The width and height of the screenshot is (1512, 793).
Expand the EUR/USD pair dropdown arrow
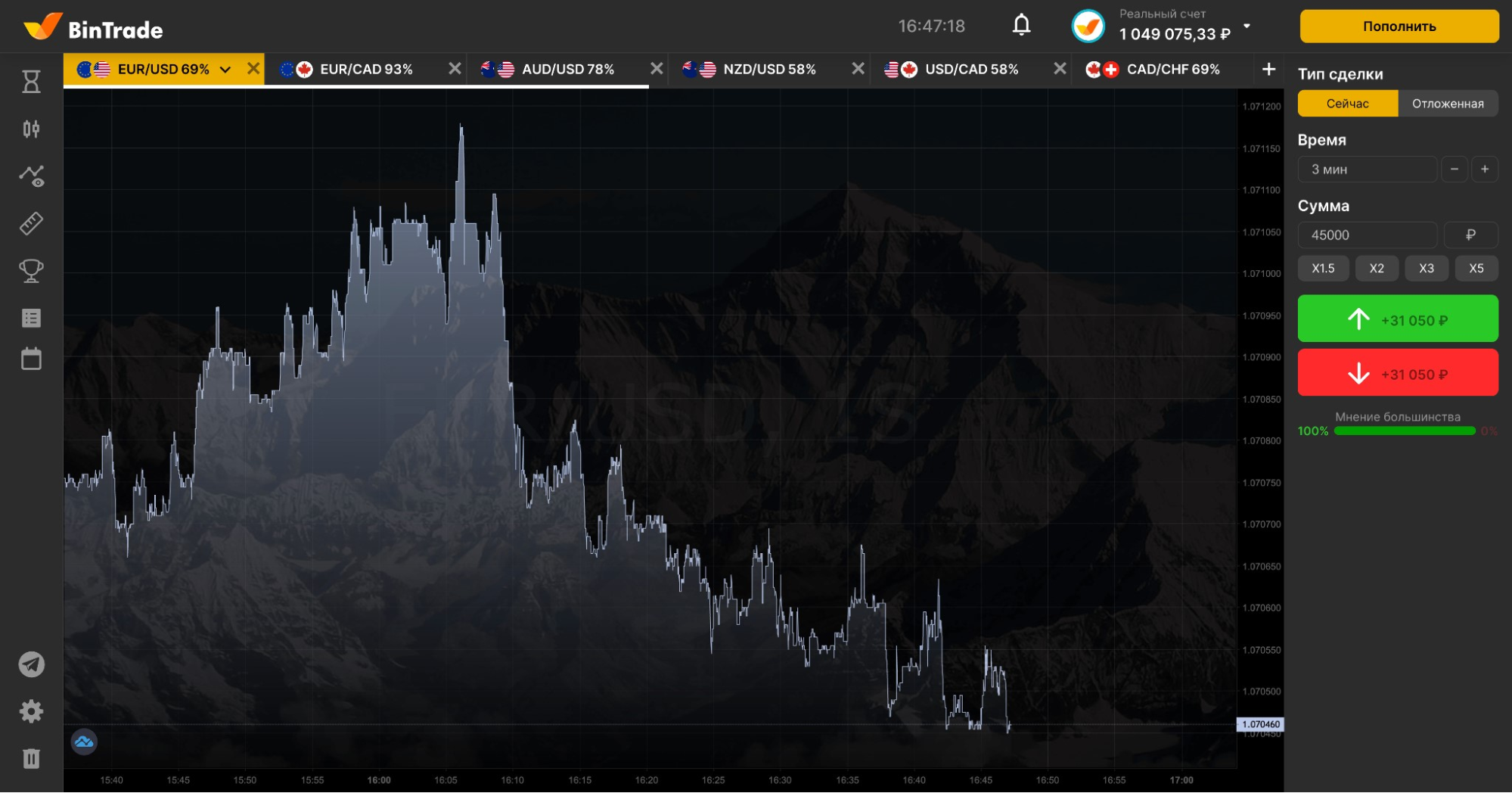[225, 70]
